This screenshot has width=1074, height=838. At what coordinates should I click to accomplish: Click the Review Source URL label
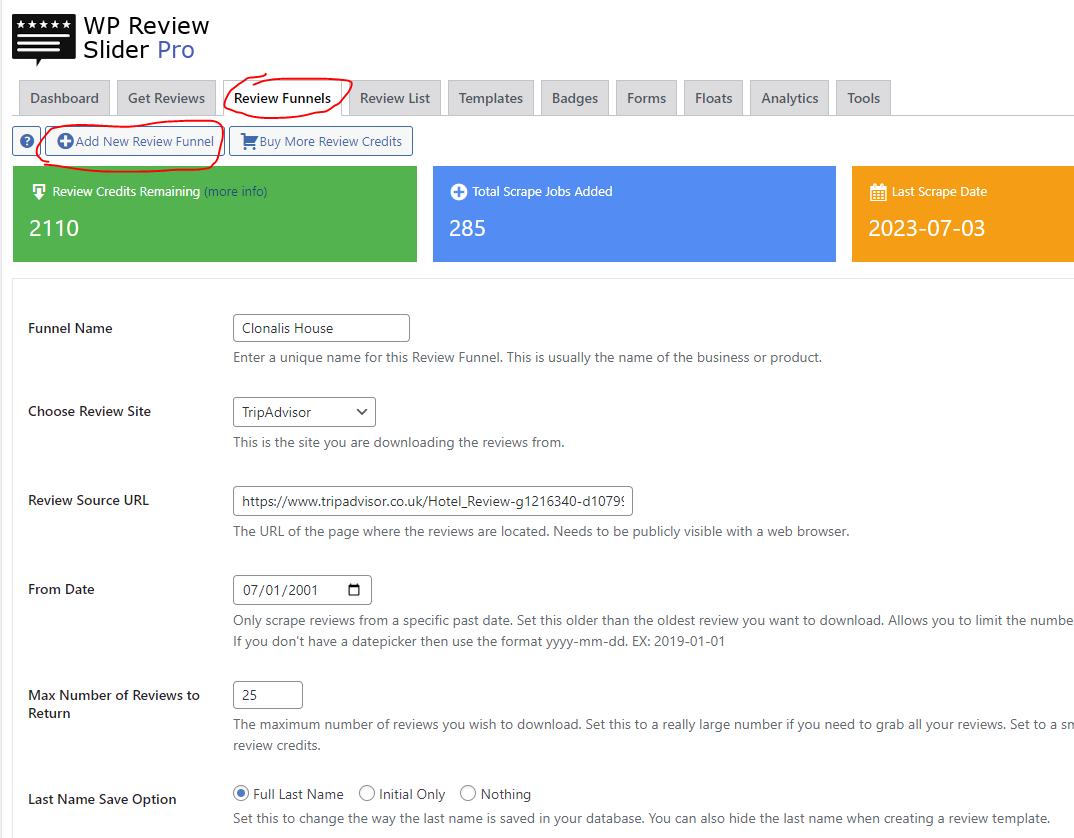point(88,500)
